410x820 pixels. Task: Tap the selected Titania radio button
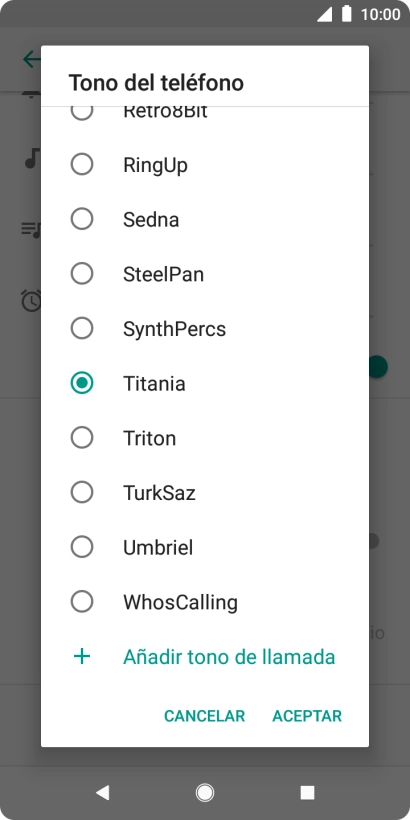(x=82, y=383)
